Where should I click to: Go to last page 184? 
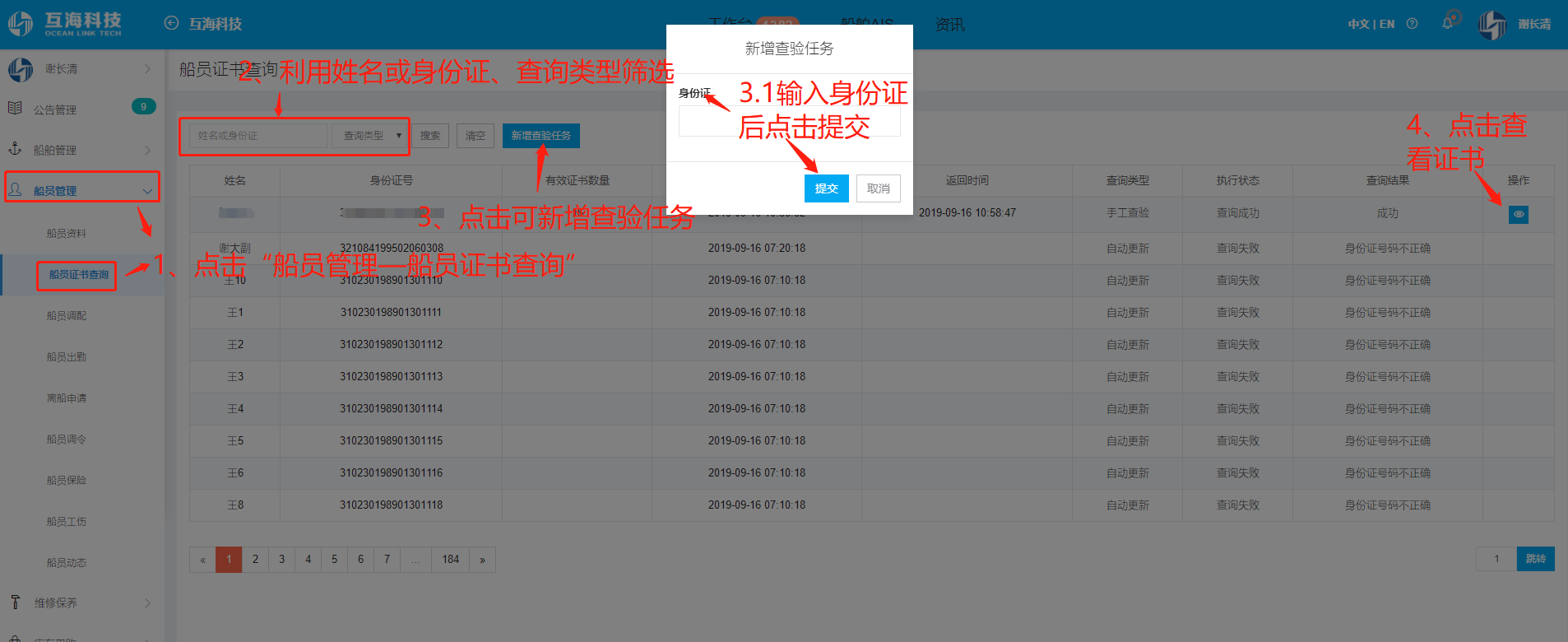pyautogui.click(x=451, y=560)
